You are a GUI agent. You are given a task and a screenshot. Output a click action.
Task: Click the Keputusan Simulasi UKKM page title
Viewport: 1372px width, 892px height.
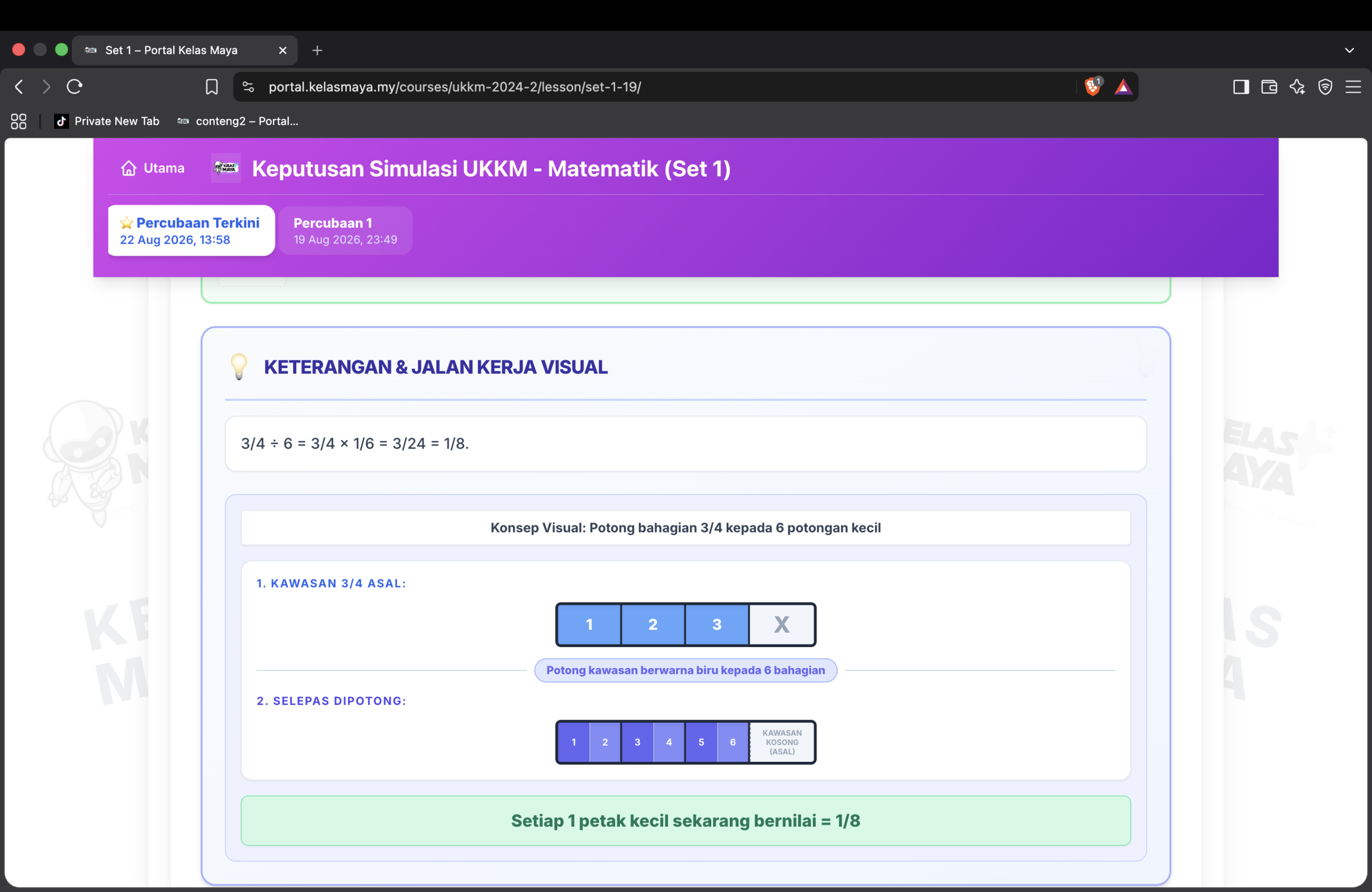[x=491, y=169]
